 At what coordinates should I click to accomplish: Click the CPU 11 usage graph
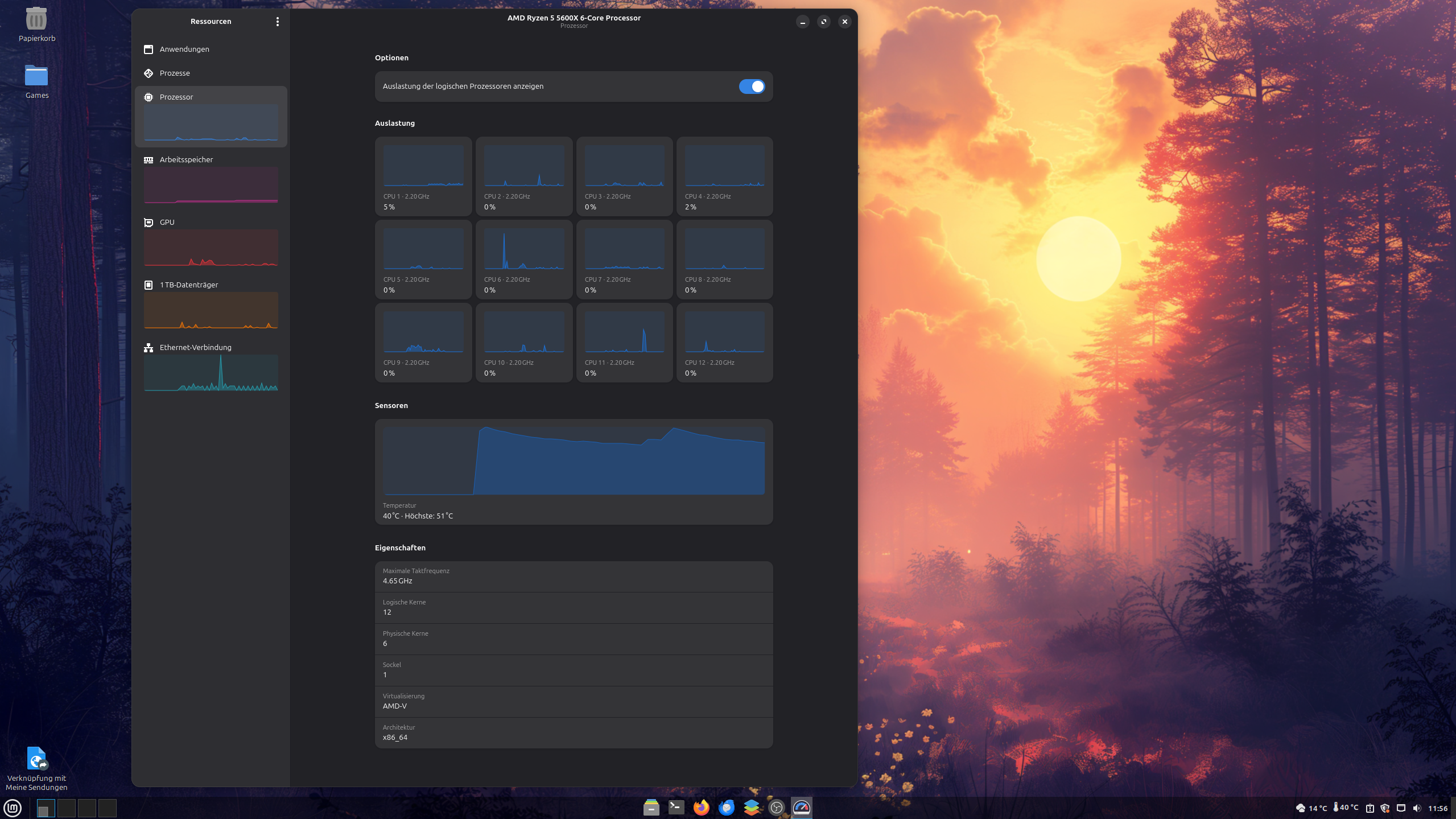[624, 332]
